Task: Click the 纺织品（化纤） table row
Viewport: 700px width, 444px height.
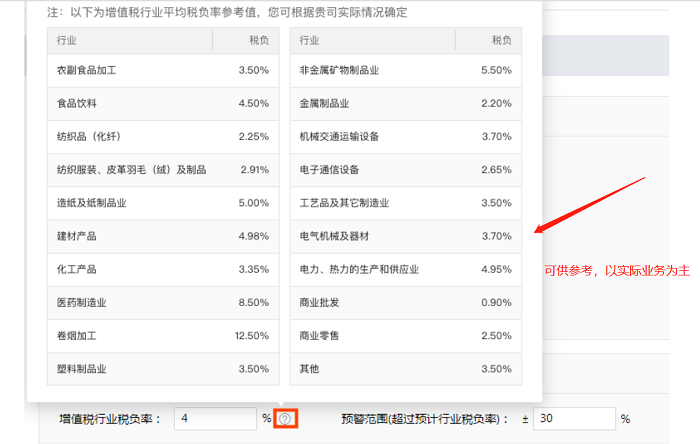Action: (162, 136)
